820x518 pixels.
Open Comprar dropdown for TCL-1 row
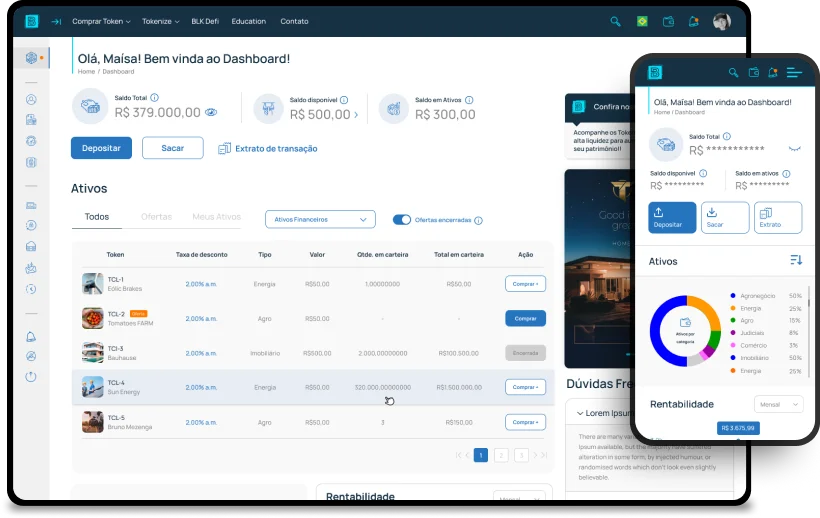point(525,284)
